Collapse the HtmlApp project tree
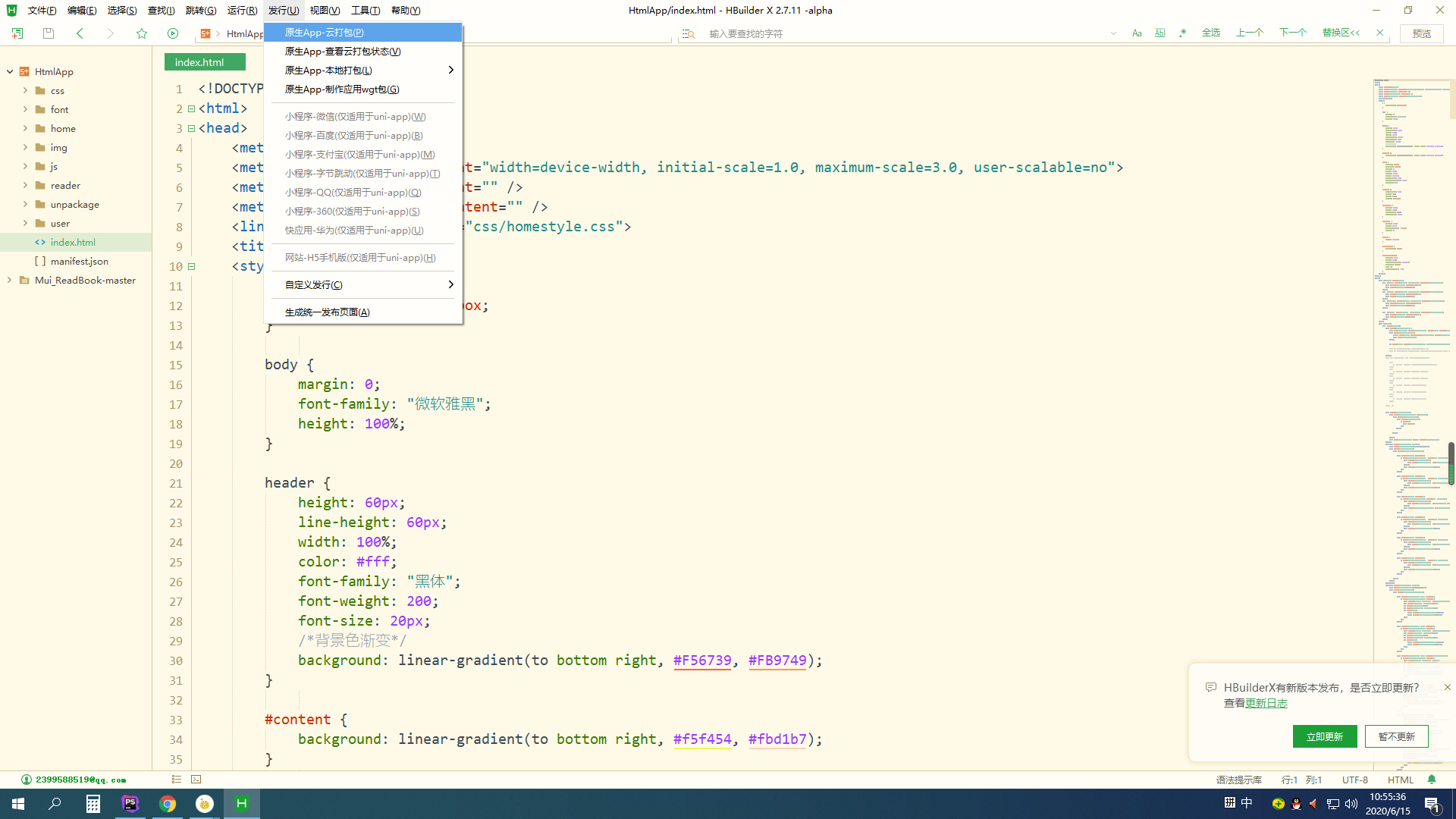This screenshot has width=1456, height=819. (x=10, y=72)
